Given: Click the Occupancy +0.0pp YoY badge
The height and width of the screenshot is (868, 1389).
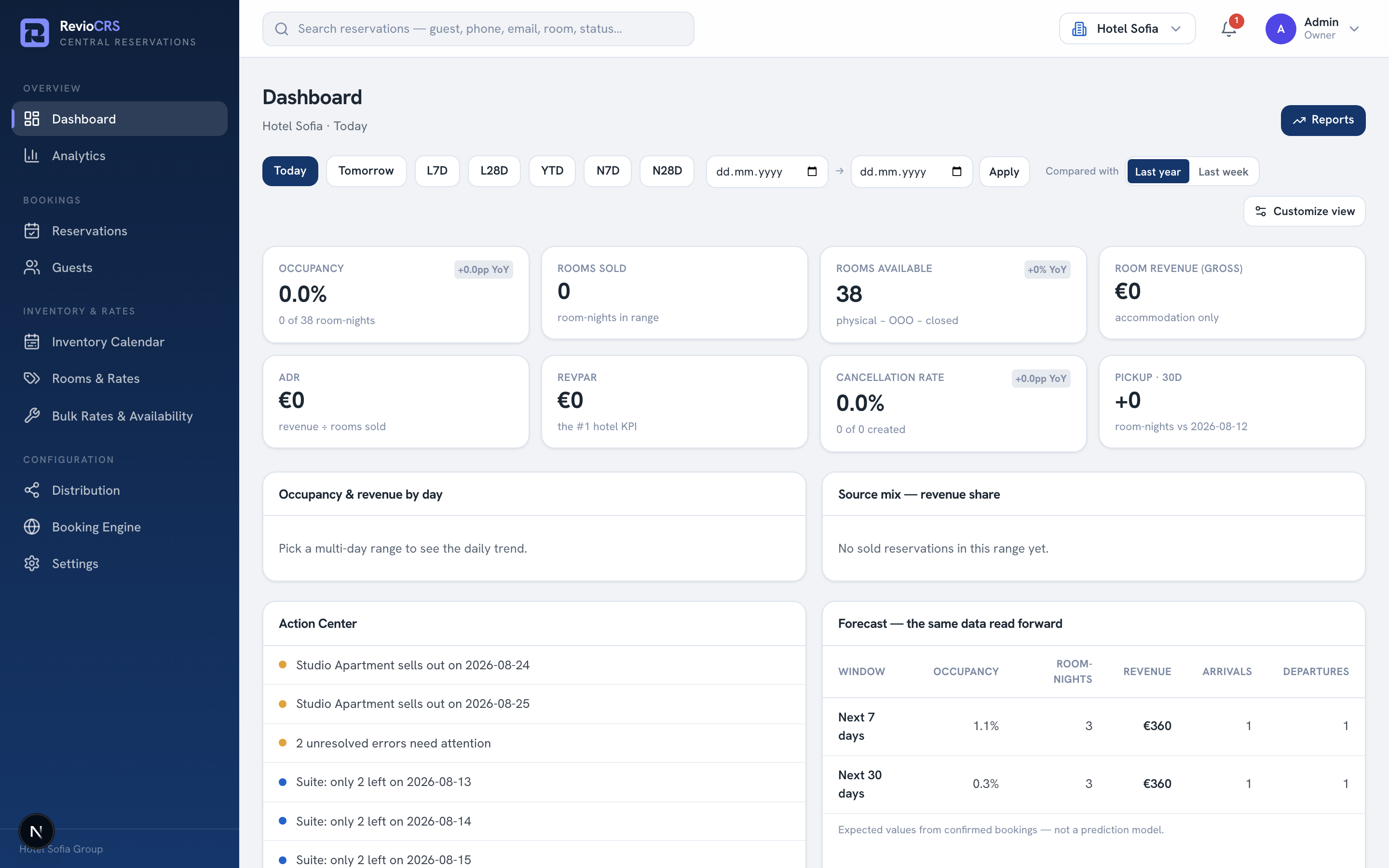Looking at the screenshot, I should point(483,270).
